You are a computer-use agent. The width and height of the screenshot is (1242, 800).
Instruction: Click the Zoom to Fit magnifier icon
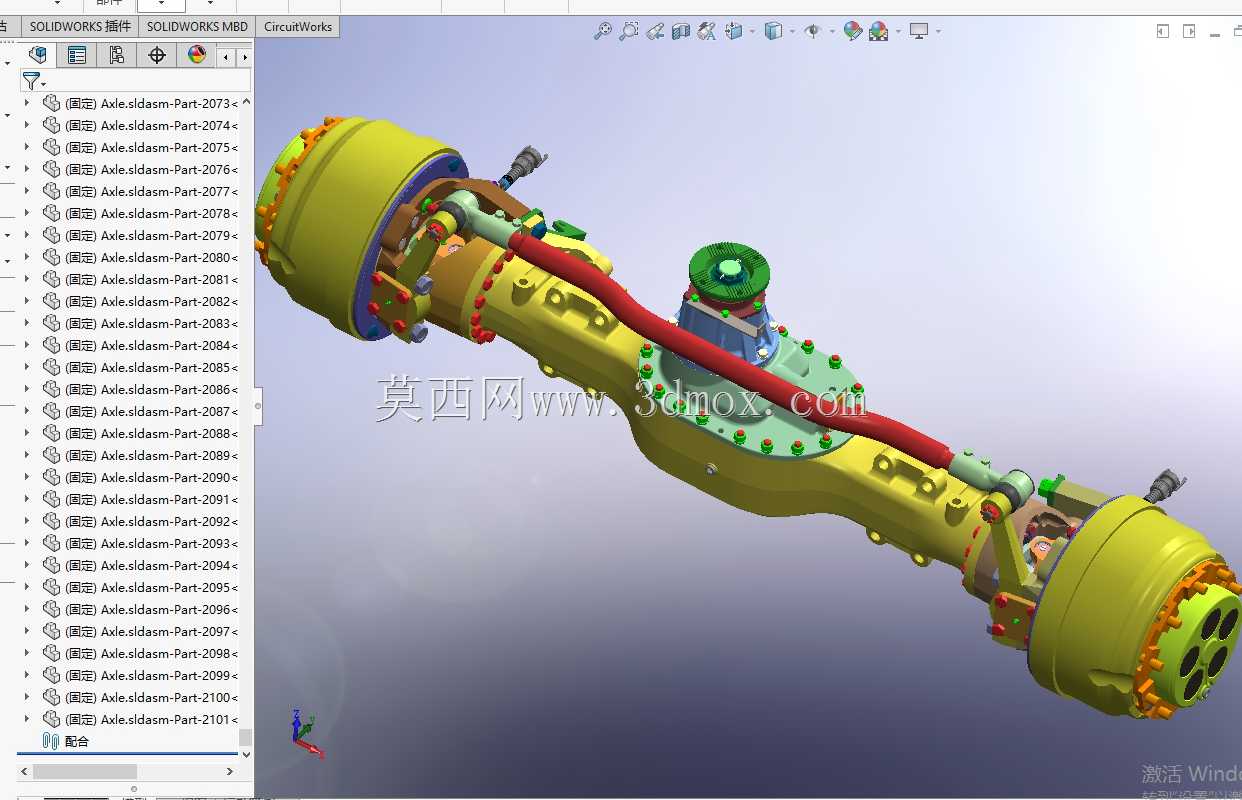pos(602,31)
